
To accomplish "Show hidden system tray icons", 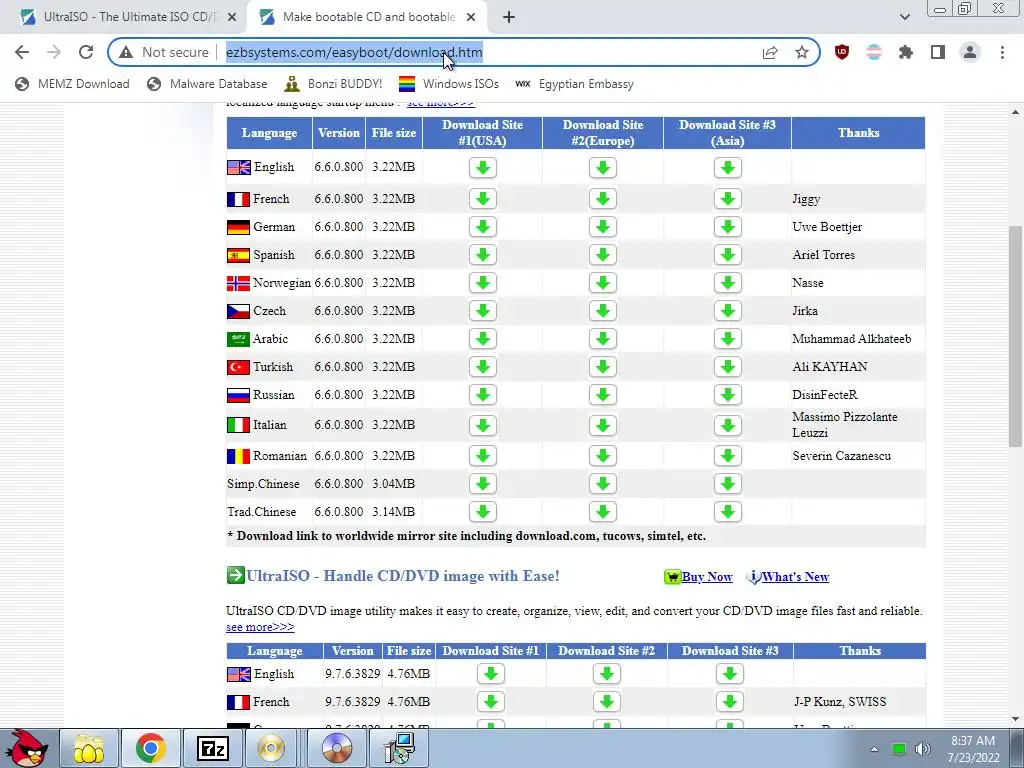I will pos(874,749).
